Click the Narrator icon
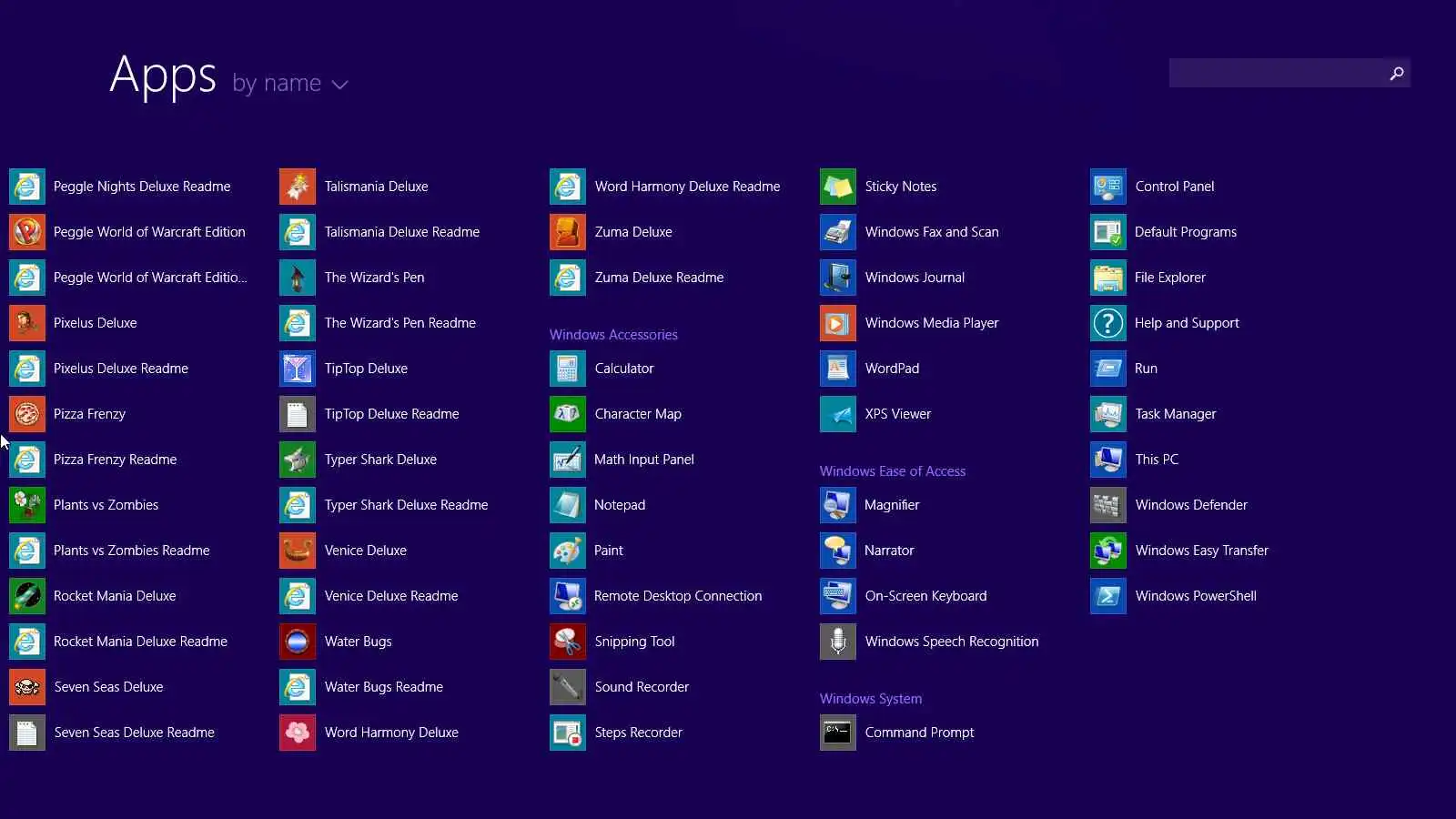Viewport: 1456px width, 819px height. click(838, 551)
